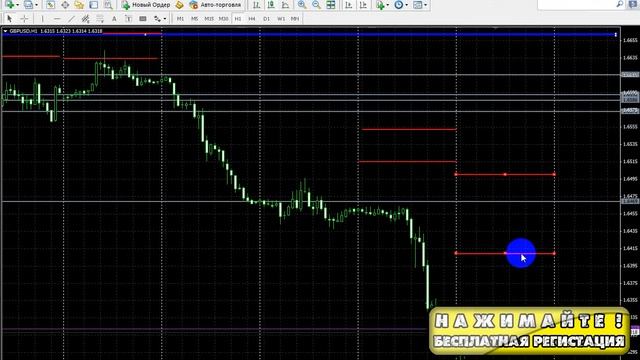The width and height of the screenshot is (640, 360).
Task: Switch timeframe to M30
Action: coord(223,19)
